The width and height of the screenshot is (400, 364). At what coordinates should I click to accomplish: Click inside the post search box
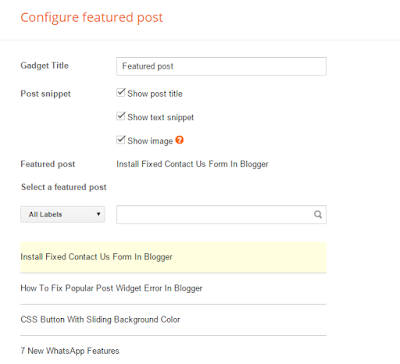(x=221, y=214)
